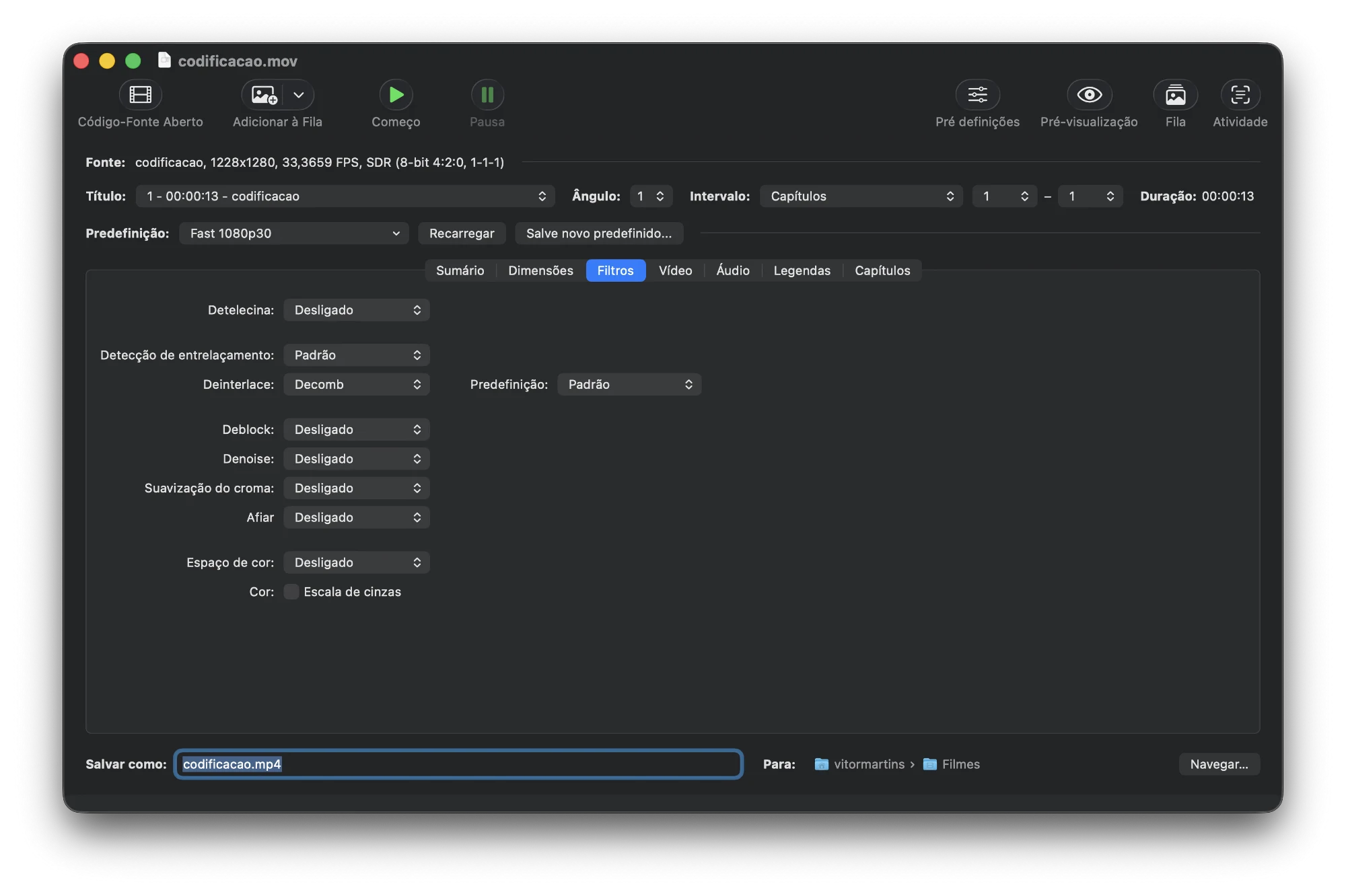
Task: Open the Pré definições sliders icon
Action: coord(977,95)
